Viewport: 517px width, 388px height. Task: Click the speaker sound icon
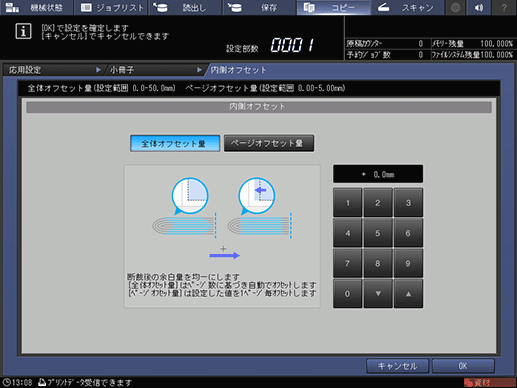point(479,7)
